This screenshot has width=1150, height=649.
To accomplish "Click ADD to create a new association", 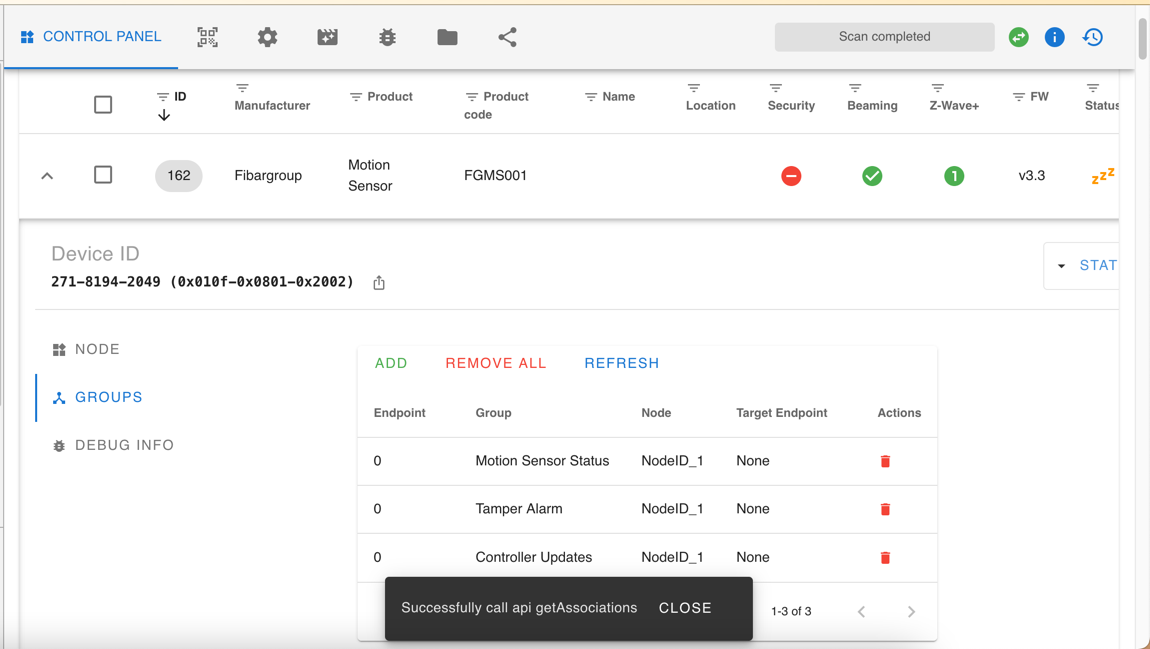I will tap(391, 363).
